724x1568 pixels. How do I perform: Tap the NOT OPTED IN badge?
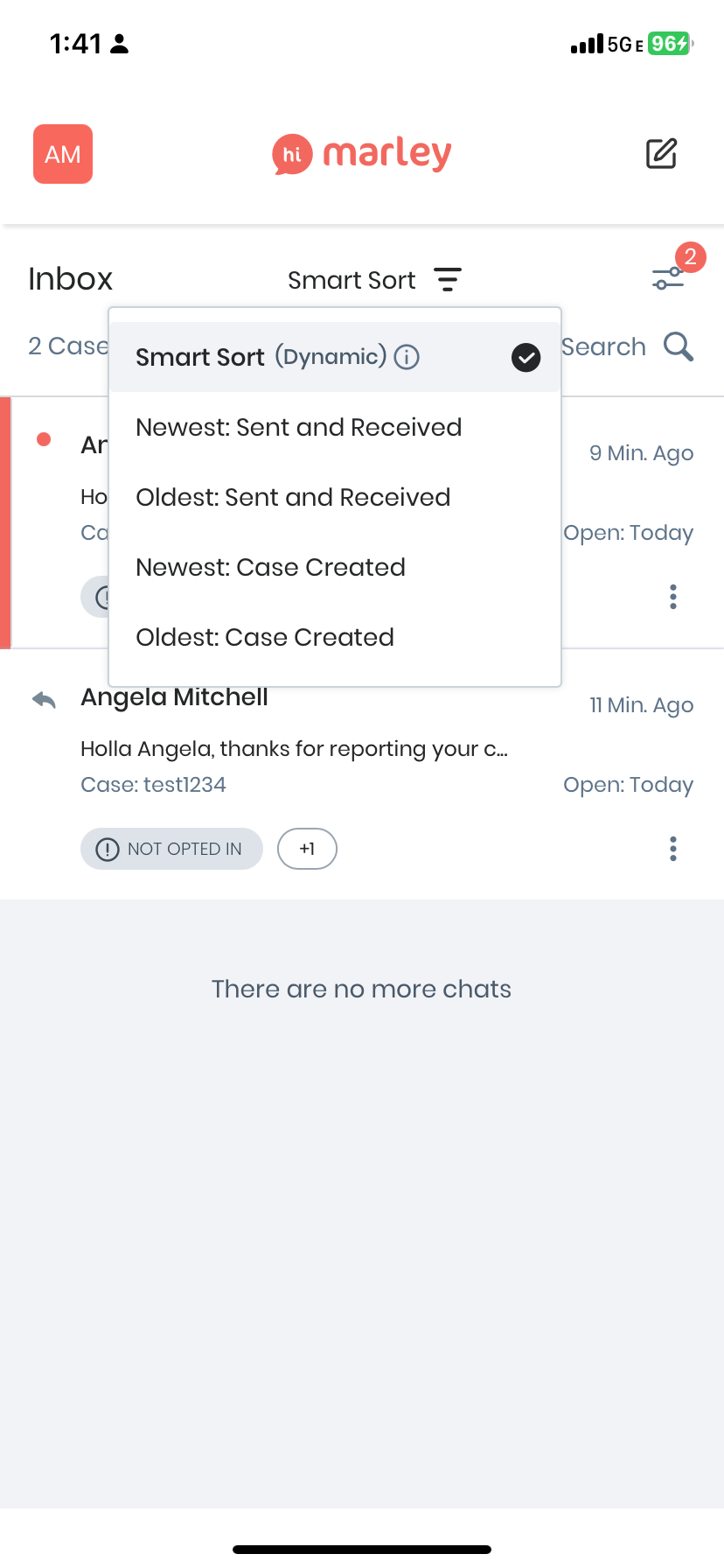(171, 849)
